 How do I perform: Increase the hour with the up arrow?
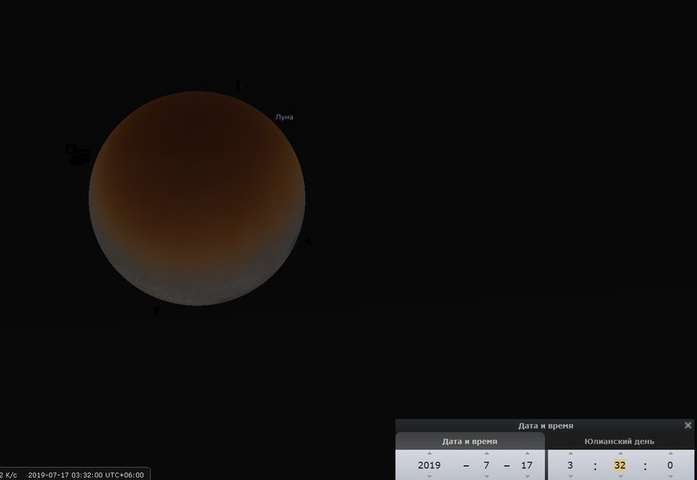[570, 453]
